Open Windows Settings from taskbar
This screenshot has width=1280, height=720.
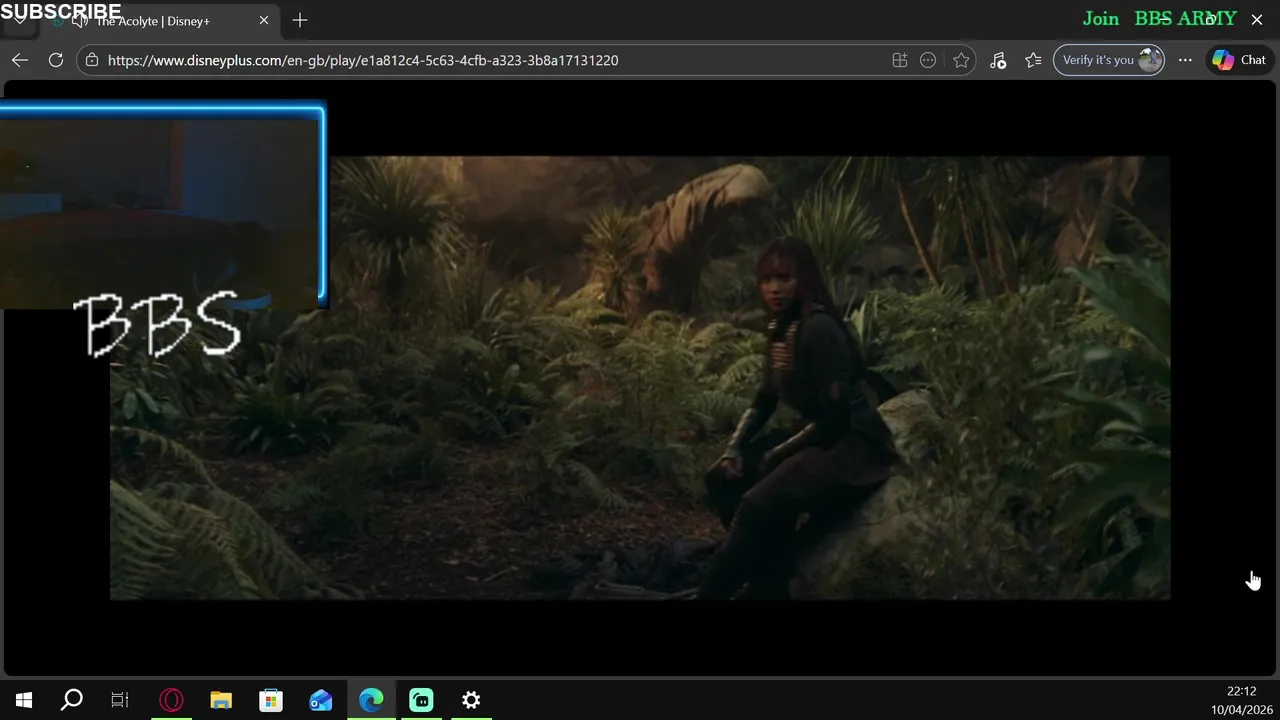471,700
